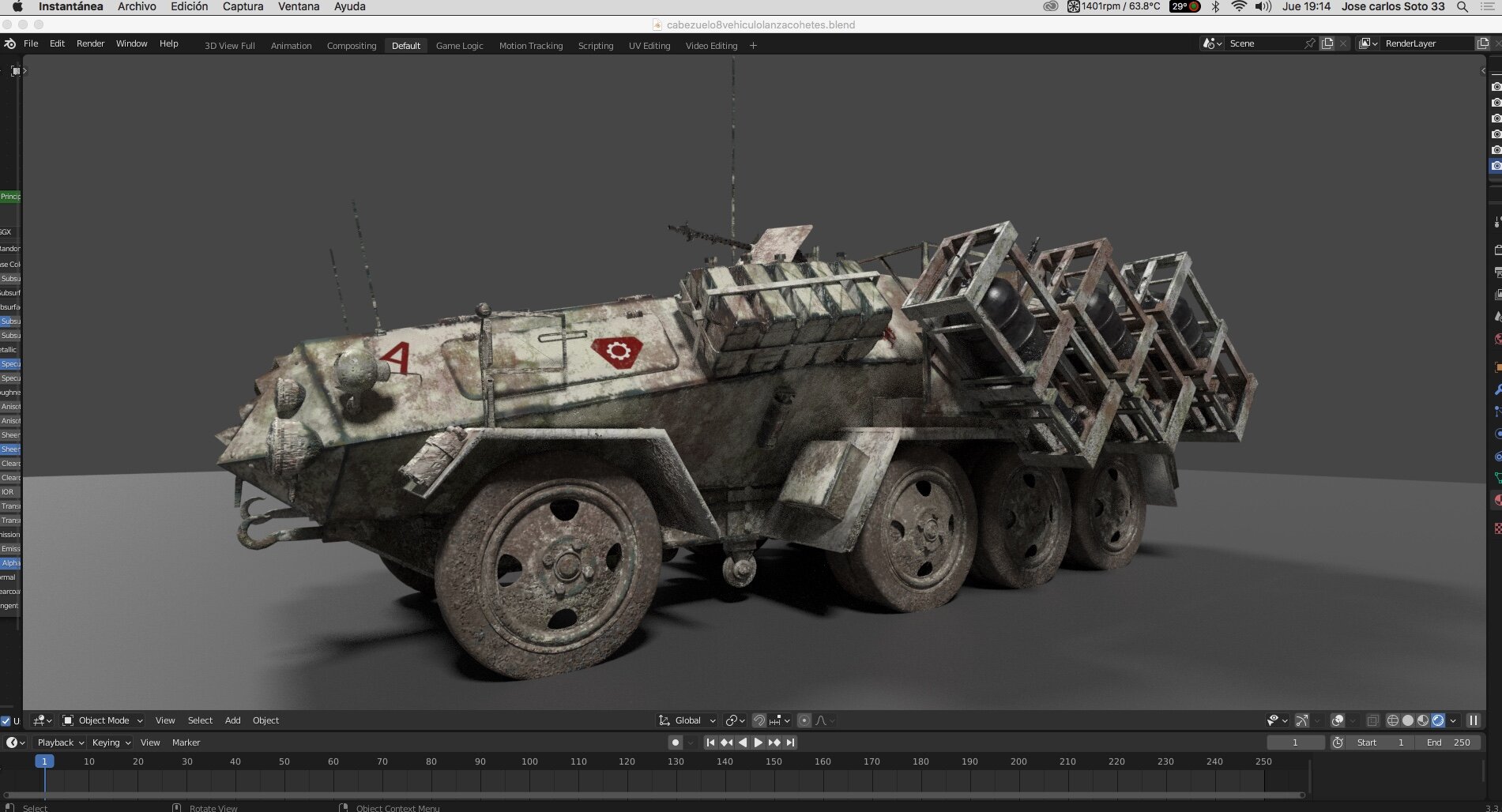The image size is (1502, 812).
Task: Toggle preview range clock icon
Action: point(1338,742)
